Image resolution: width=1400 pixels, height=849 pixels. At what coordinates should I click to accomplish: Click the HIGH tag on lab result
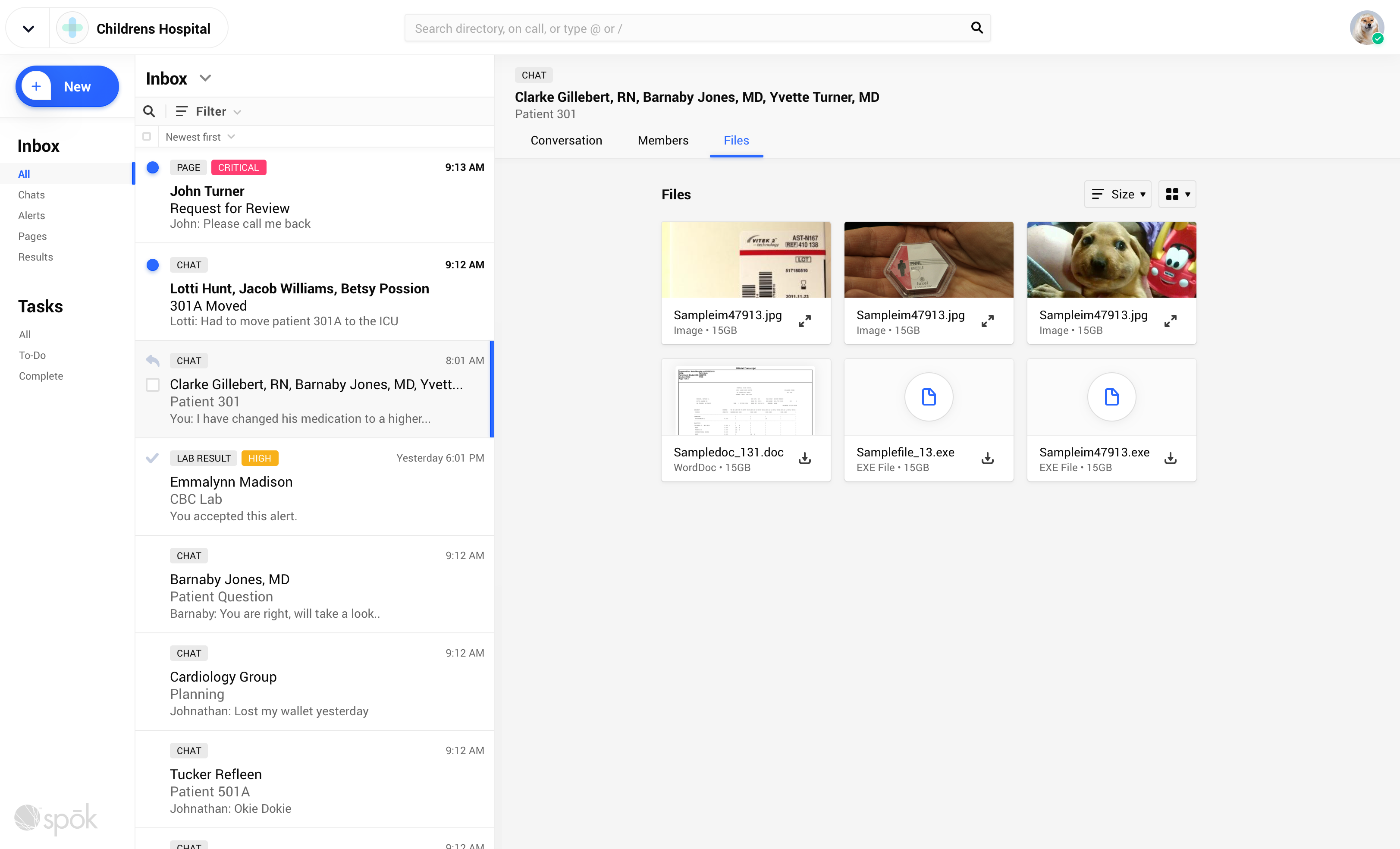coord(260,458)
